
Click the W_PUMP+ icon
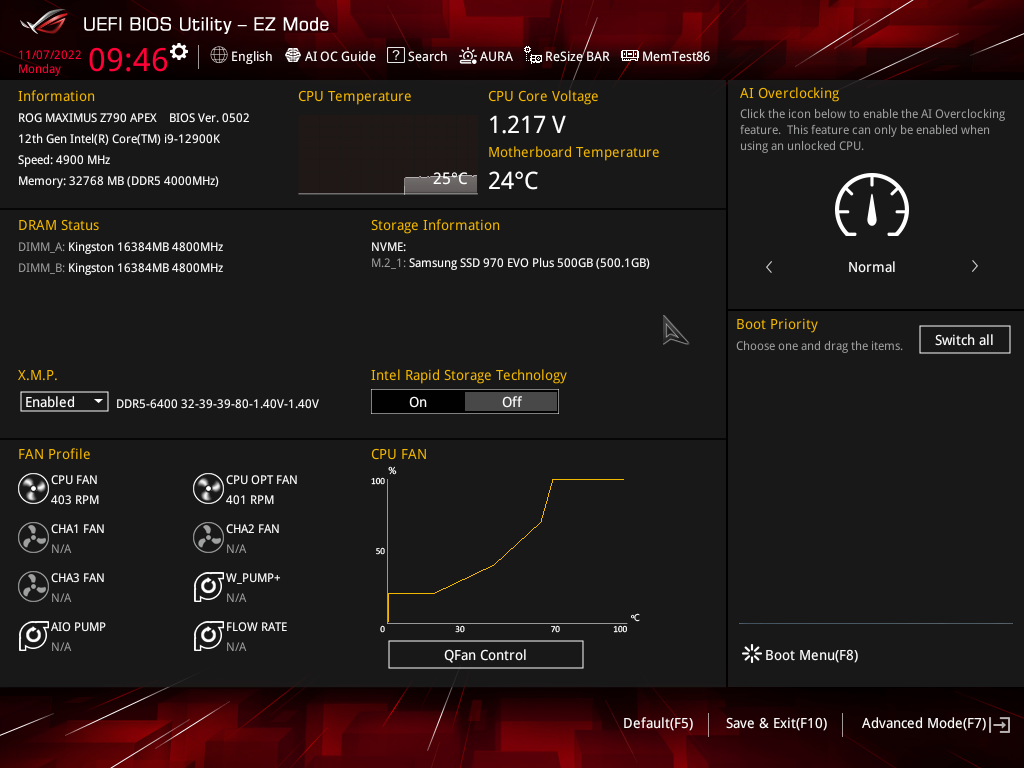pos(208,587)
